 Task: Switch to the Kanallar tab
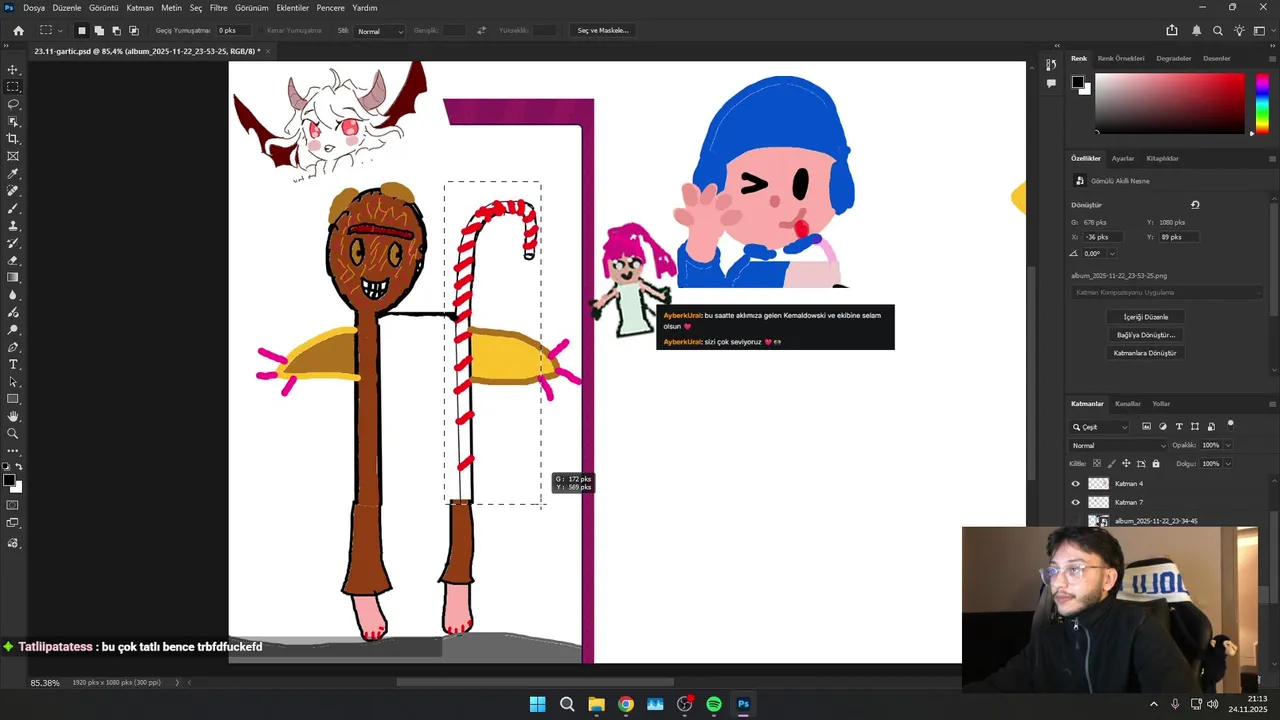pos(1128,404)
